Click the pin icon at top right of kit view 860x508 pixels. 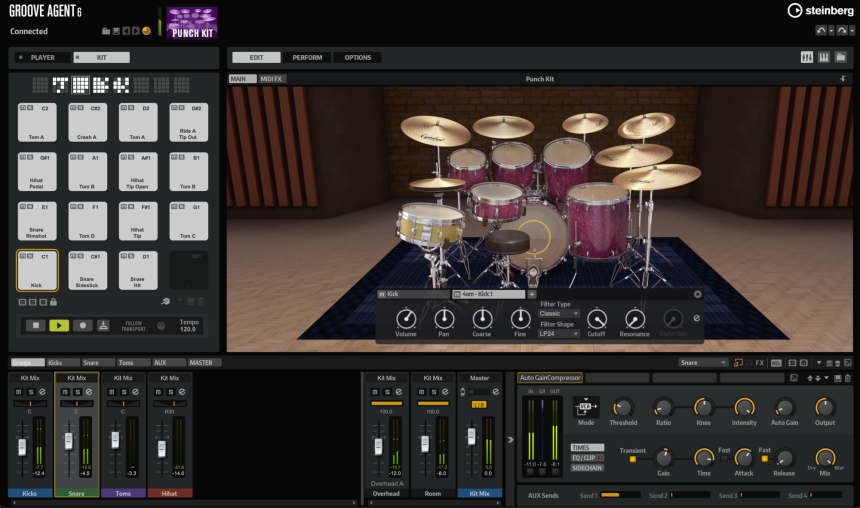click(x=843, y=78)
